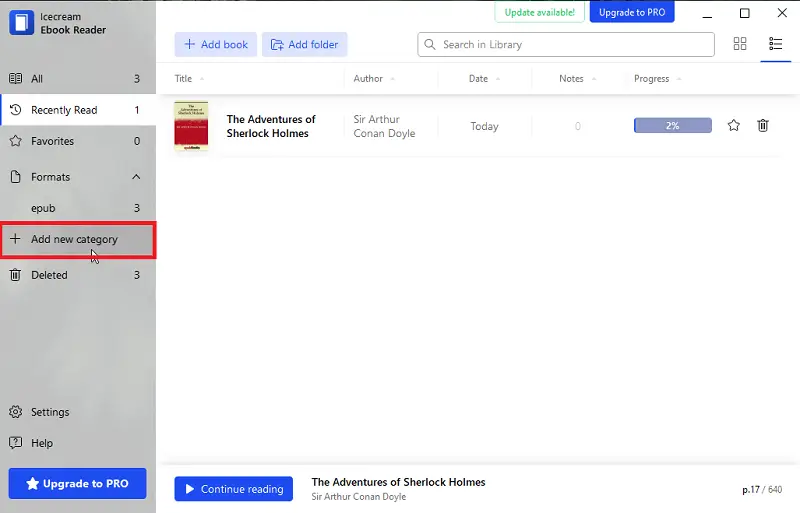800x513 pixels.
Task: Open the All books category
Action: [x=78, y=79]
